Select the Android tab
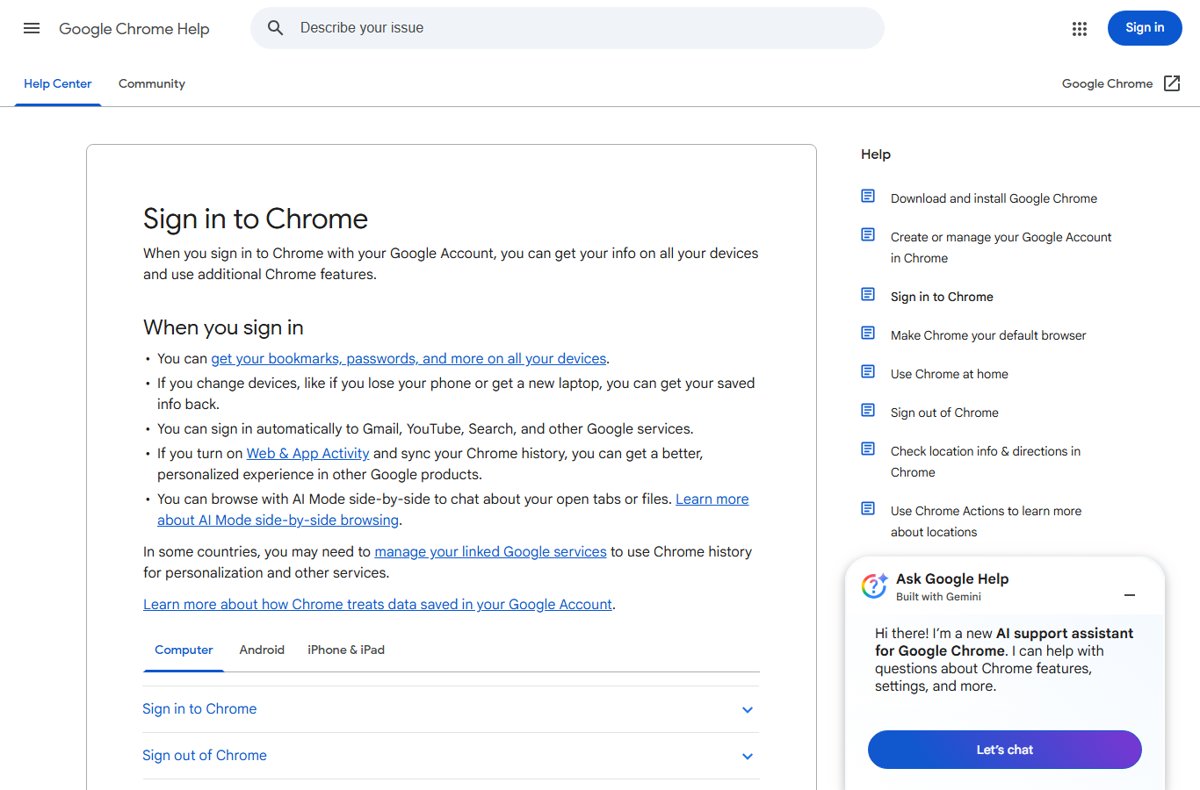The height and width of the screenshot is (790, 1200). point(262,650)
